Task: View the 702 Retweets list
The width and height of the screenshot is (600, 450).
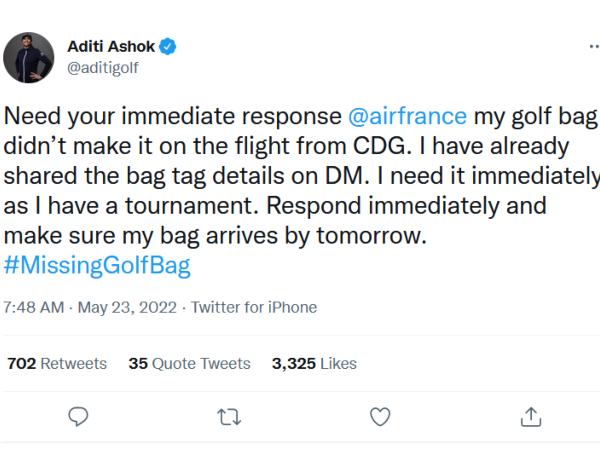Action: pos(57,364)
